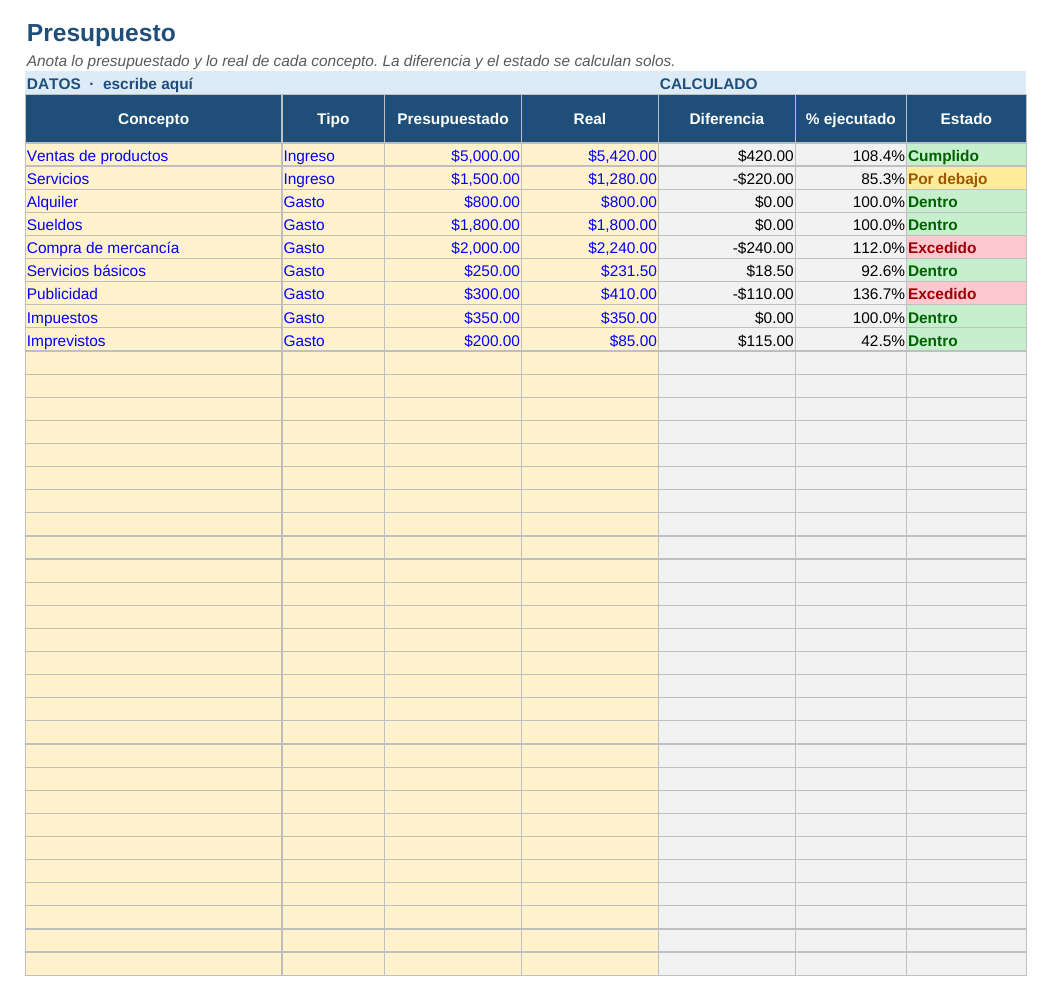Select the Real column header
Screen dimensions: 1051x1000
pos(590,119)
